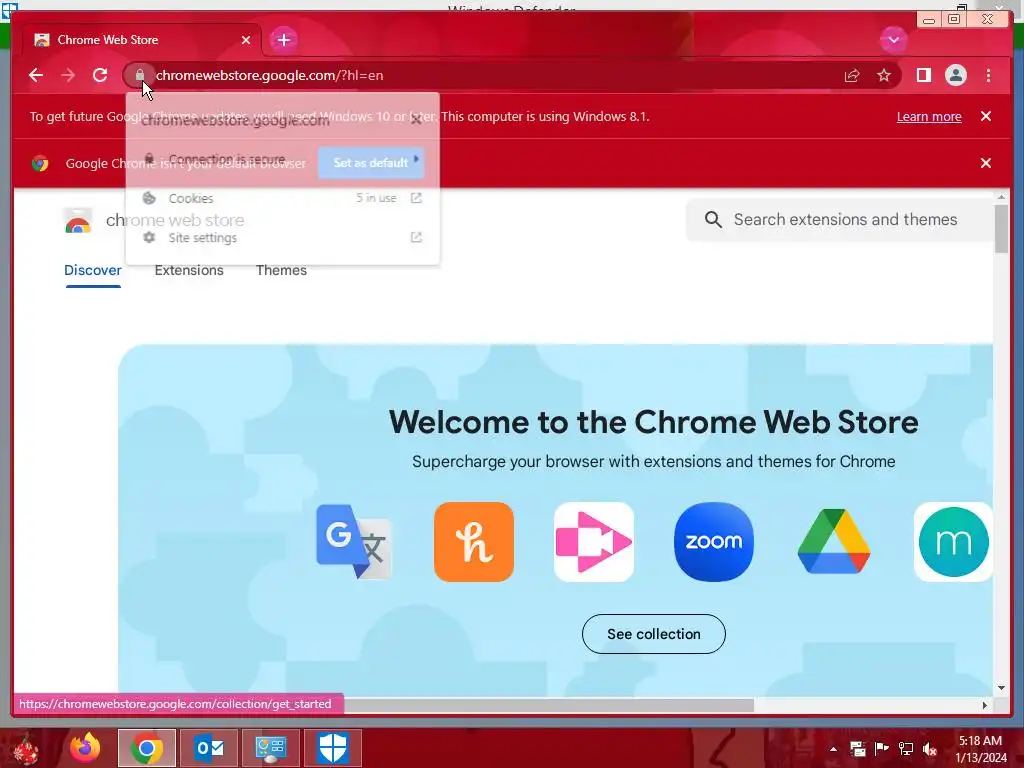Select the Chrome Web Store tab
The height and width of the screenshot is (768, 1024).
(142, 40)
